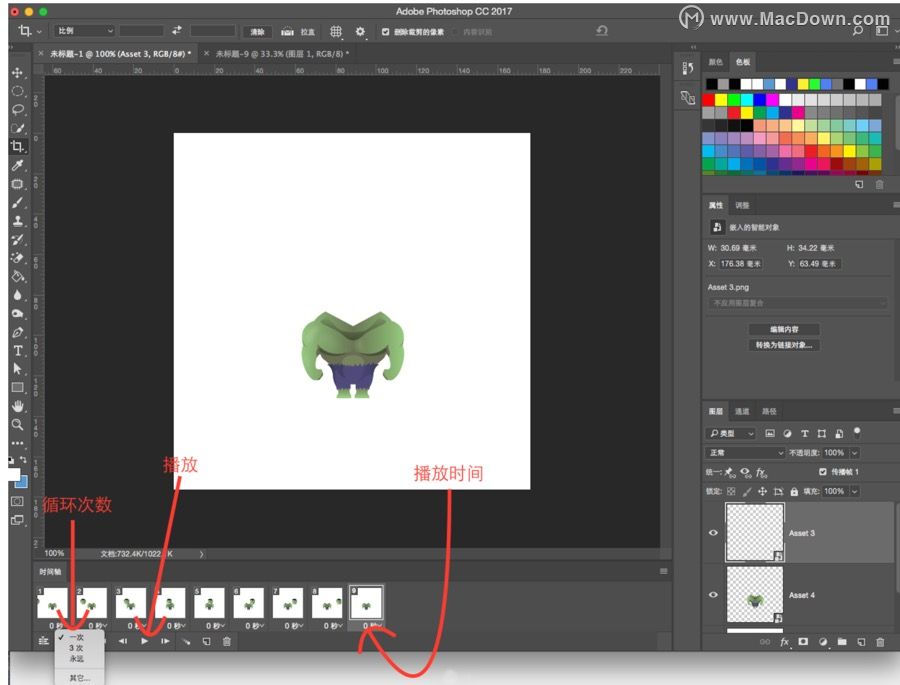Toggle delete cropped pixels checkbox
900x685 pixels.
pos(385,32)
